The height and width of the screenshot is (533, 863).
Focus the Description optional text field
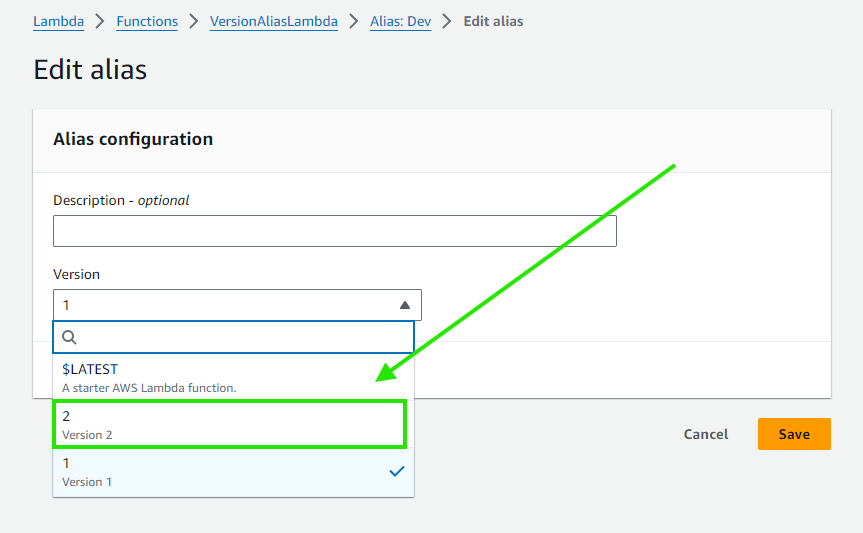334,231
